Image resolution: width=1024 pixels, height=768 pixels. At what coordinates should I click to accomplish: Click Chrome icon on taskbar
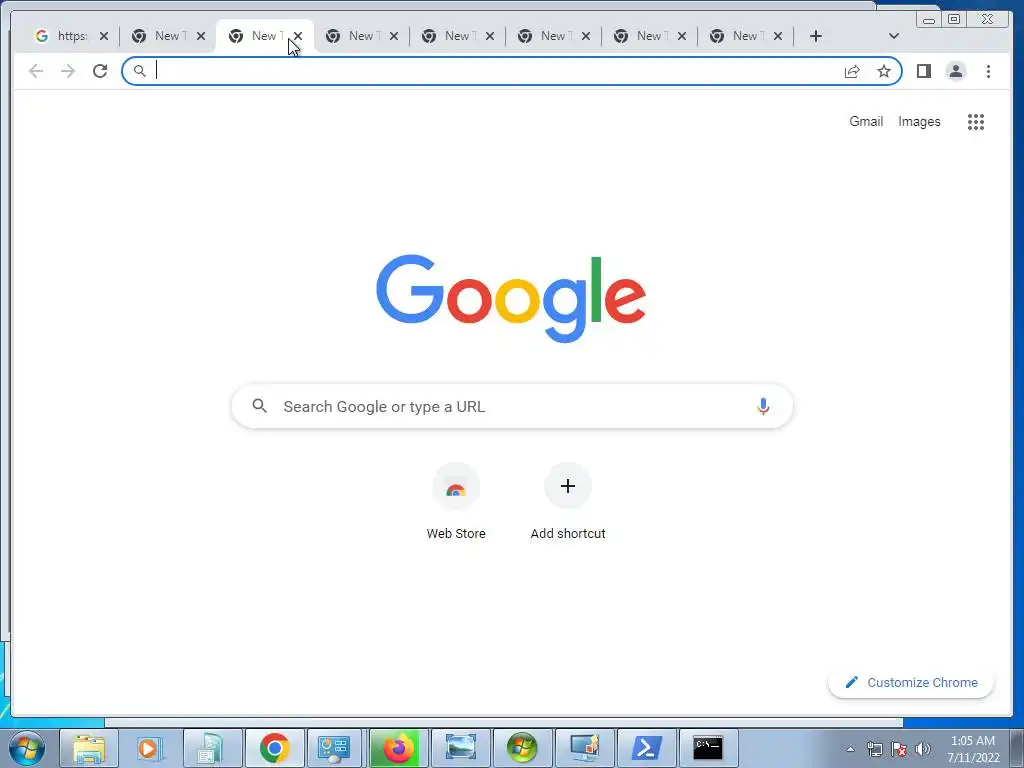pyautogui.click(x=274, y=748)
